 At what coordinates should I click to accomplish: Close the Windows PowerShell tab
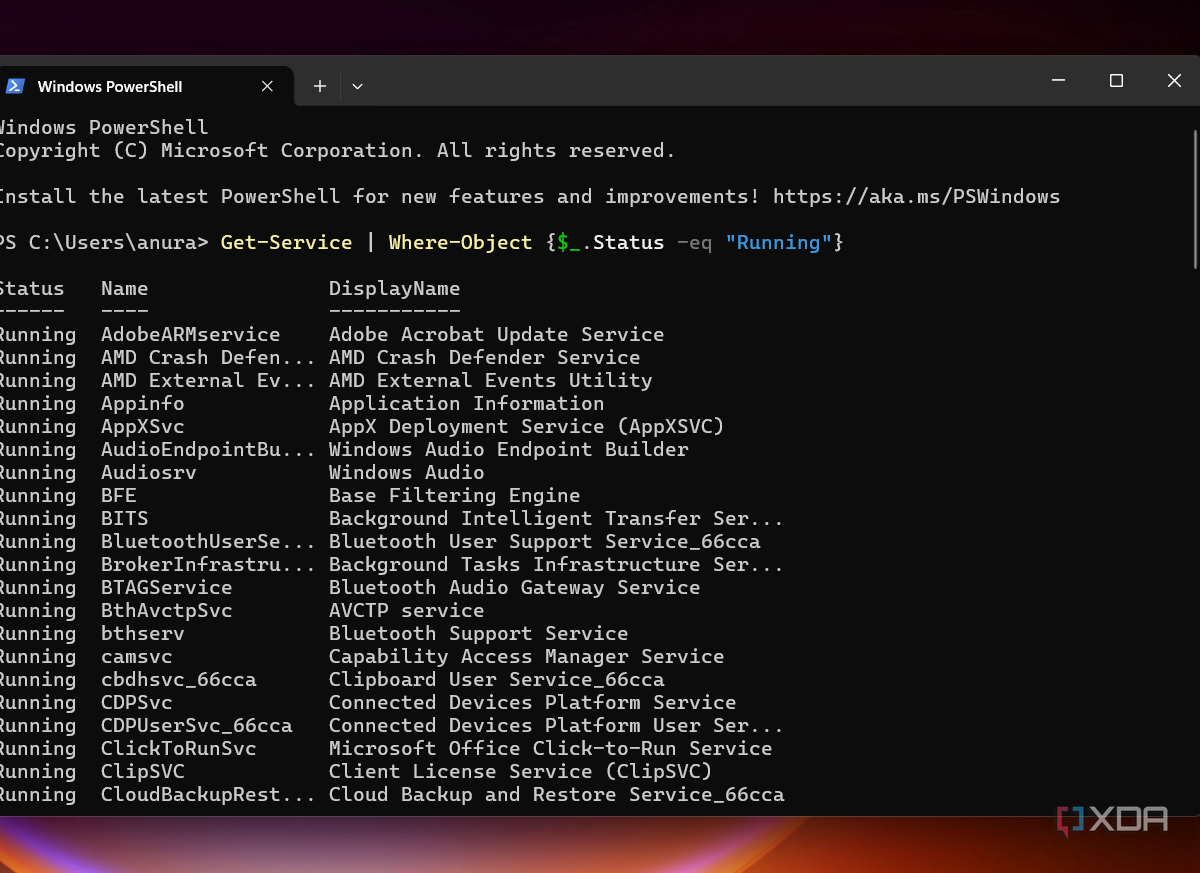(x=267, y=87)
